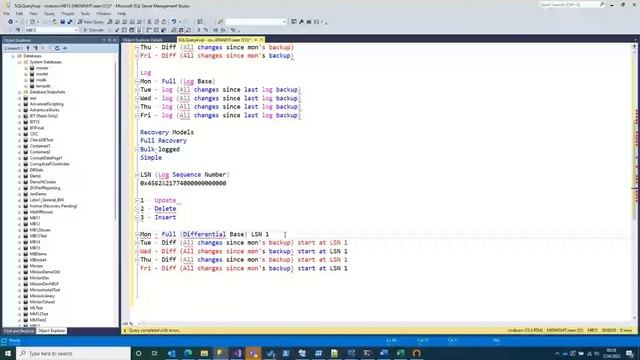This screenshot has height=360, width=640.
Task: Expand the AdventureWorks database node
Action: tap(19, 110)
